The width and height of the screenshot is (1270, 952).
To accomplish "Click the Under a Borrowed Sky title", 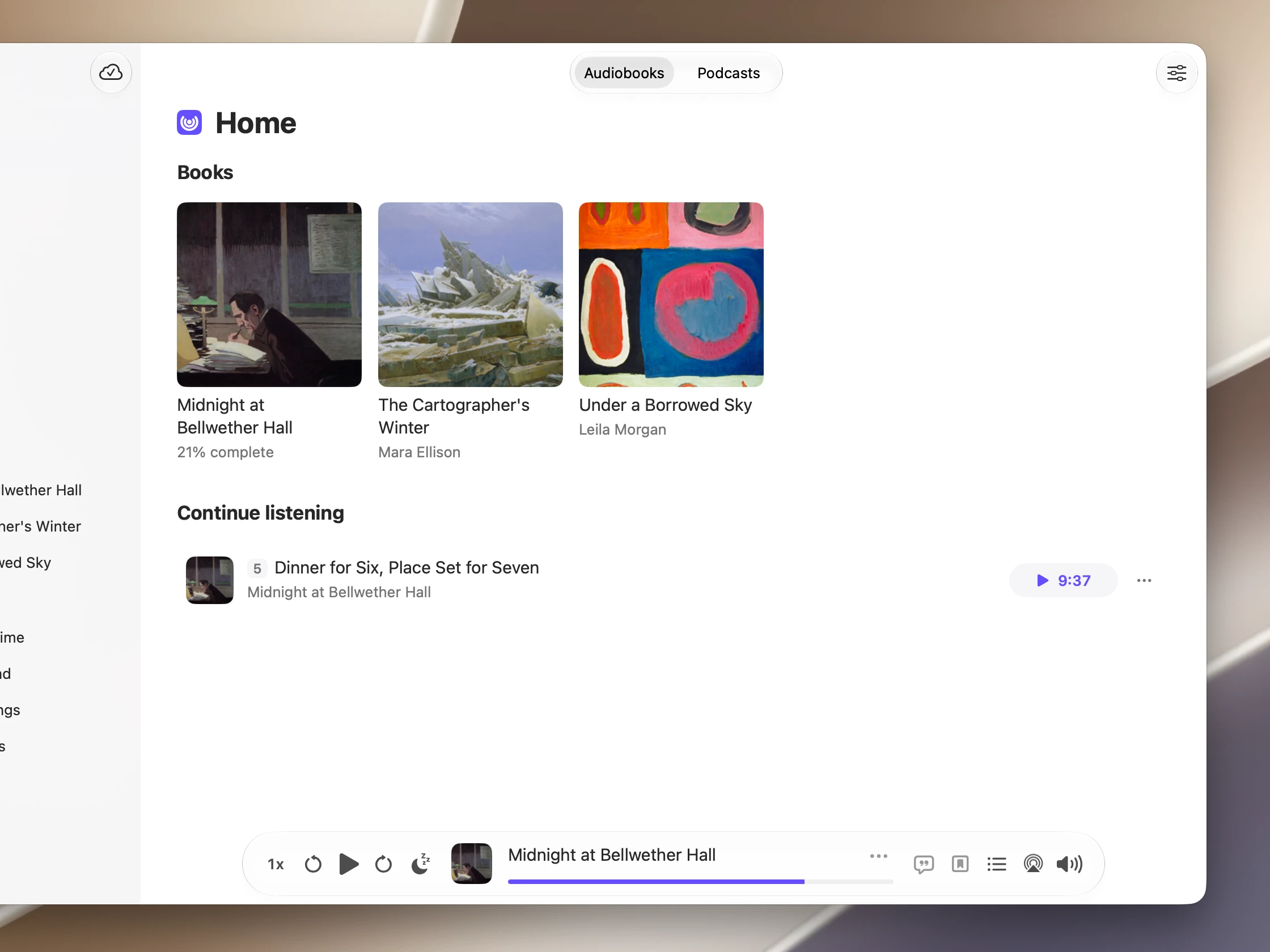I will tap(666, 405).
